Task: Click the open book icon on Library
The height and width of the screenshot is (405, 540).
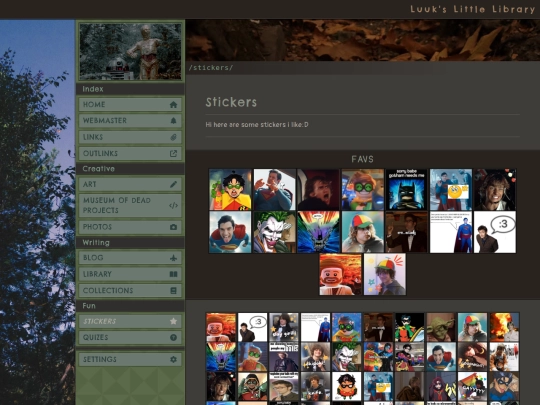Action: point(173,274)
